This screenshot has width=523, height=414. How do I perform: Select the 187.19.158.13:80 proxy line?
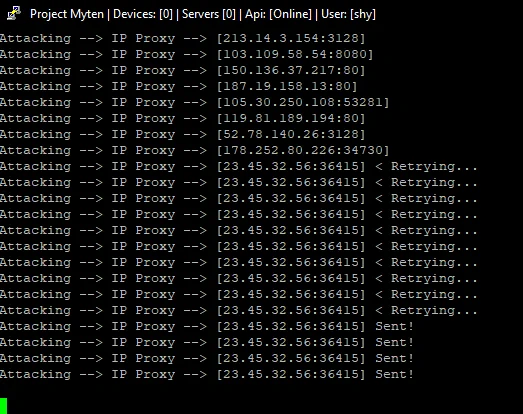tap(178, 86)
